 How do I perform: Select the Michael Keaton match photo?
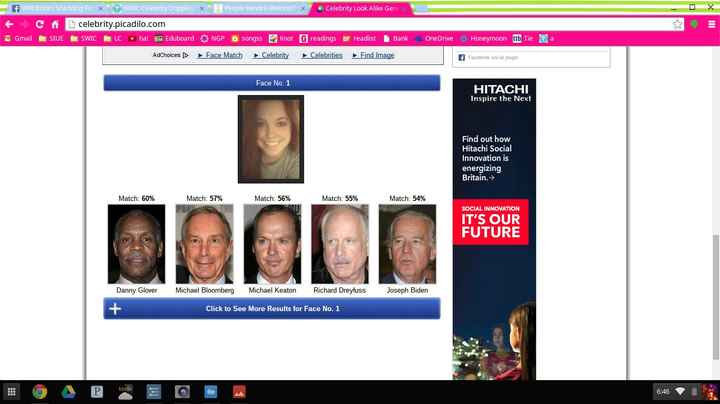coord(272,244)
